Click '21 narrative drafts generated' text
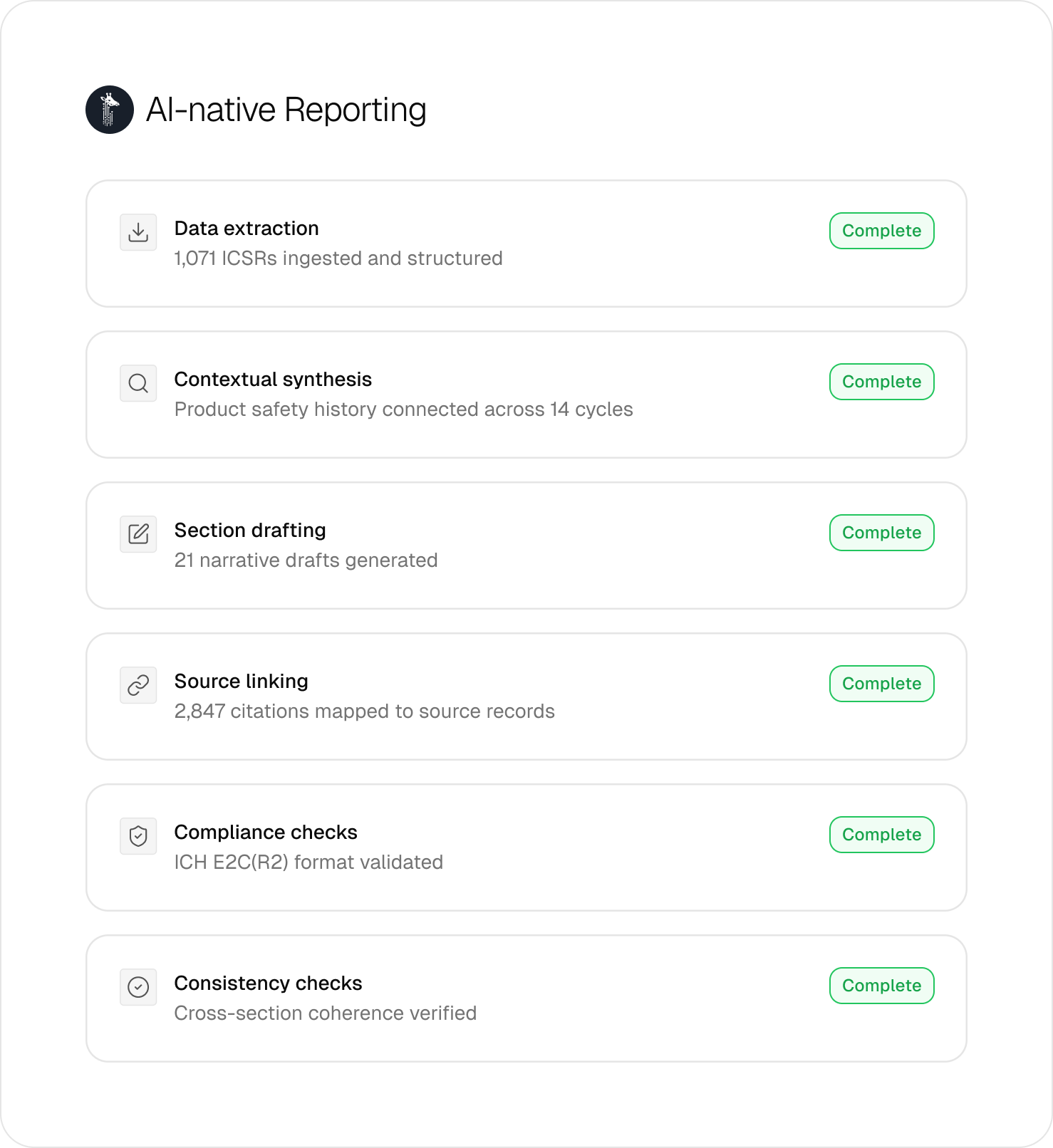The image size is (1053, 1148). pos(306,560)
